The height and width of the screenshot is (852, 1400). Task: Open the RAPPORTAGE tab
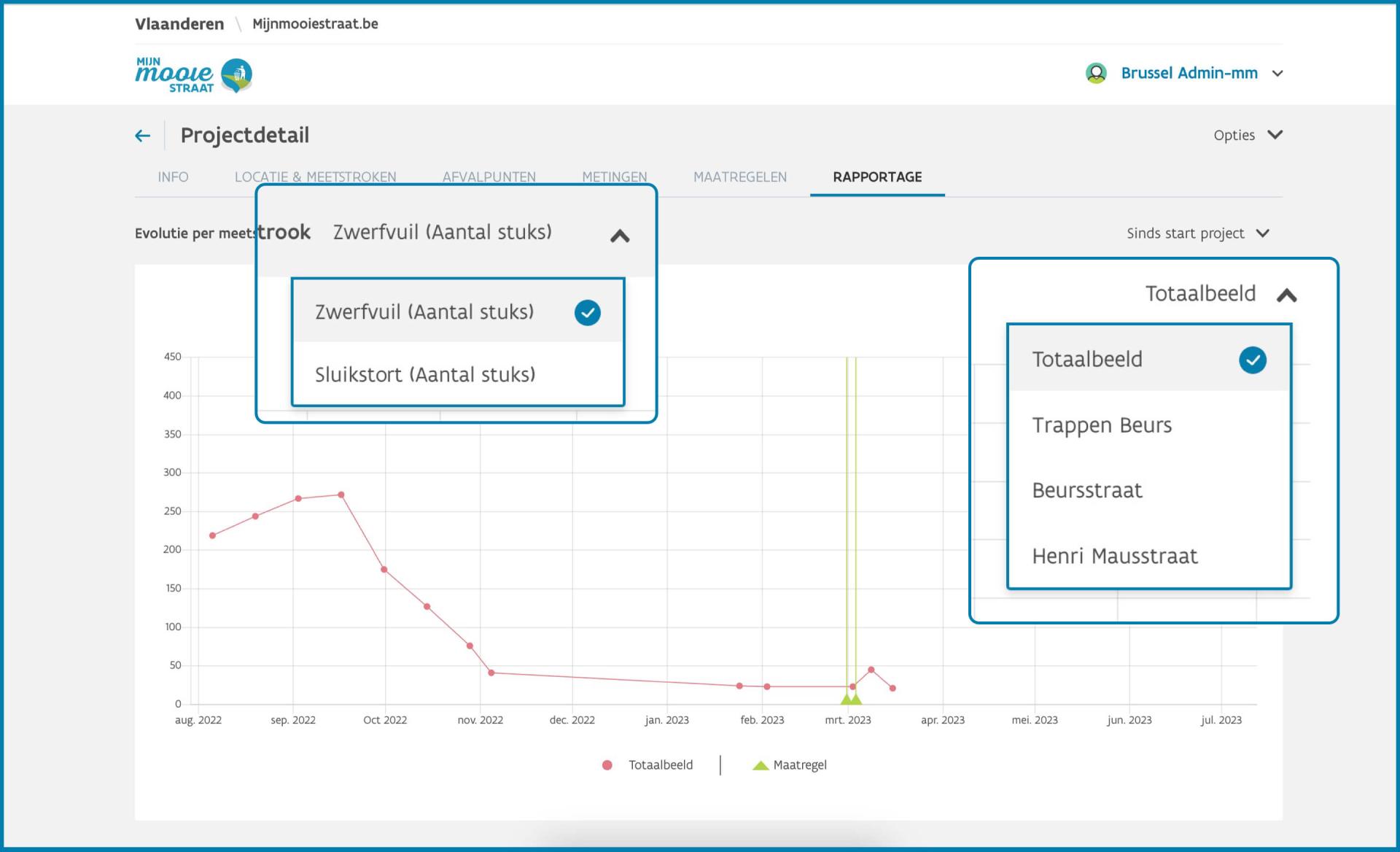pyautogui.click(x=877, y=177)
